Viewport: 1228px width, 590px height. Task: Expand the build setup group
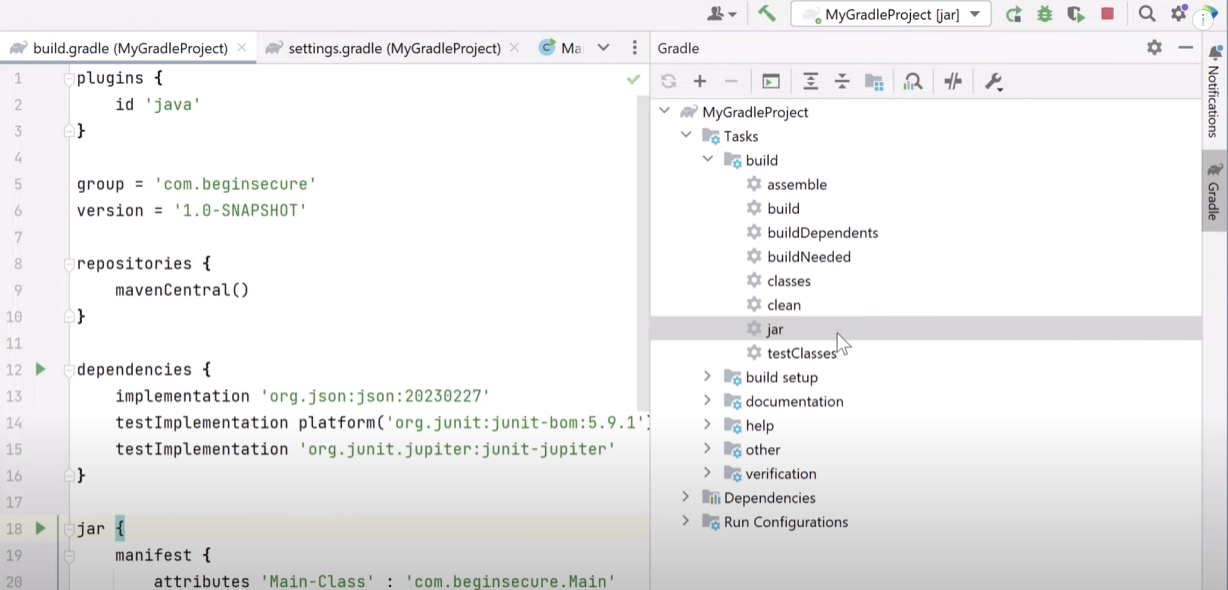[708, 377]
